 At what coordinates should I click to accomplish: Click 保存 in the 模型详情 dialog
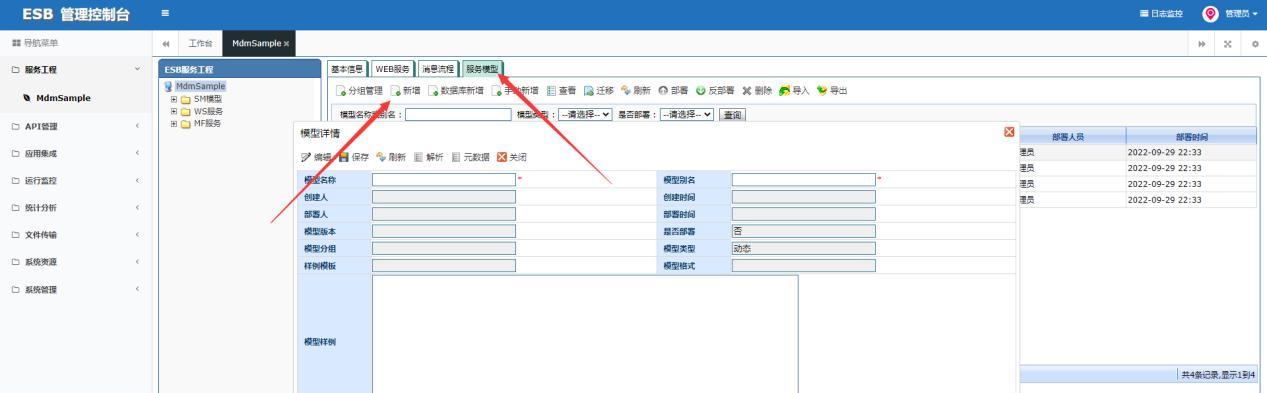[x=354, y=157]
